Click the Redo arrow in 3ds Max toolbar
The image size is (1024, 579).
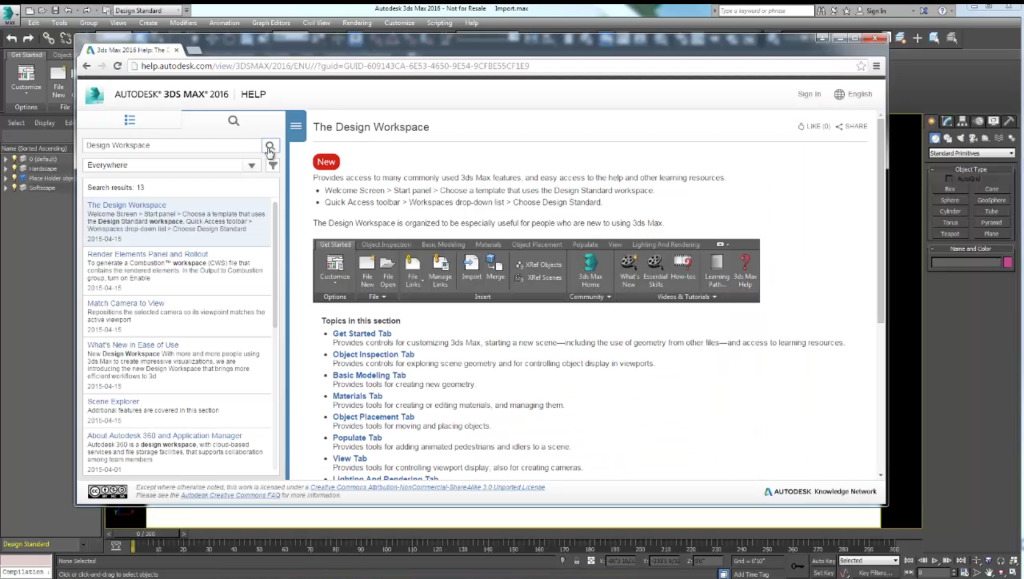coord(28,39)
